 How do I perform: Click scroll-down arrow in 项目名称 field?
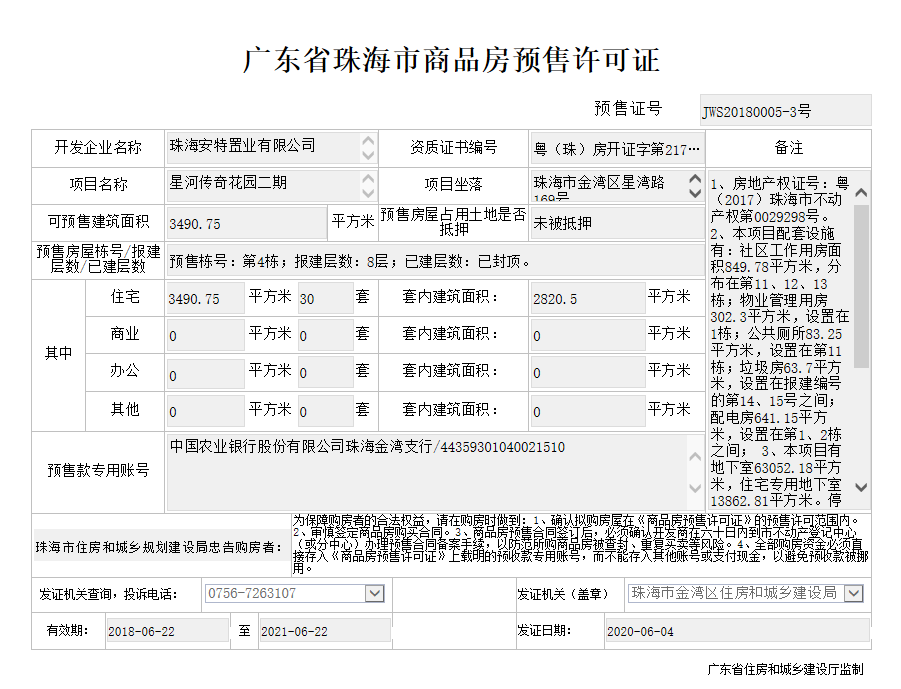tap(368, 193)
